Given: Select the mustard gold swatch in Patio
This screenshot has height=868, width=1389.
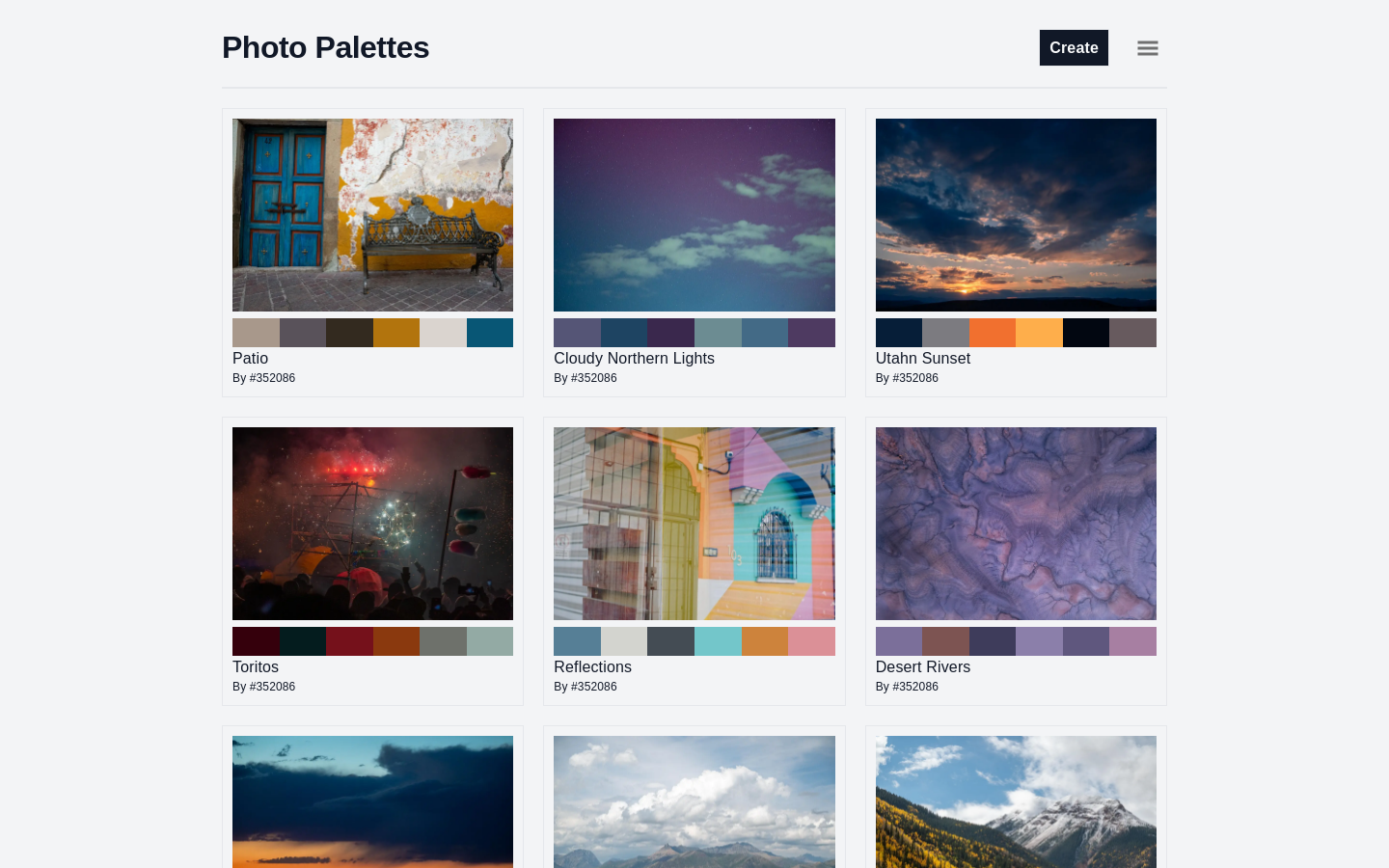Looking at the screenshot, I should [396, 333].
